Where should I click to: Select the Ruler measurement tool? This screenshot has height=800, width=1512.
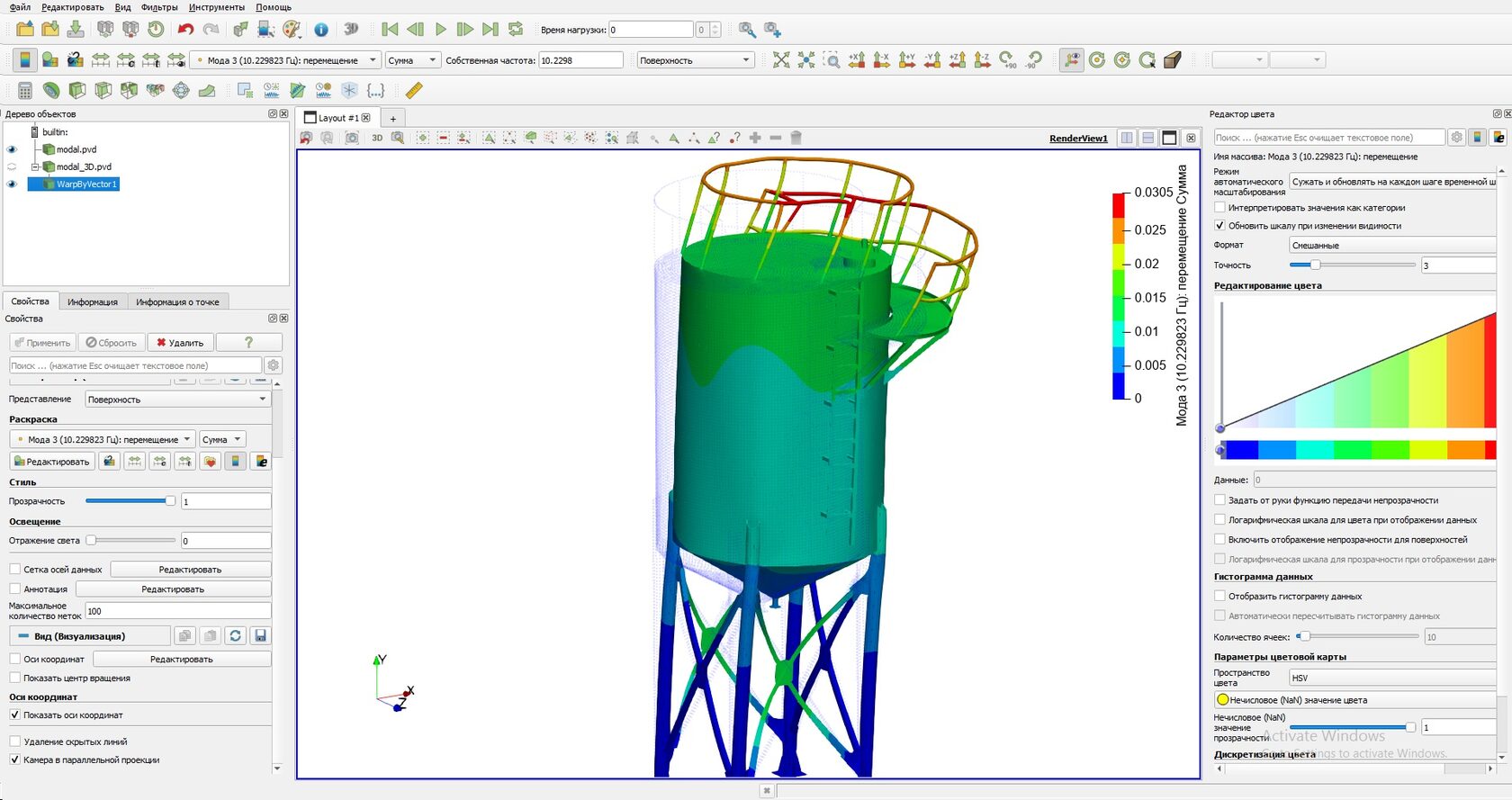(413, 91)
